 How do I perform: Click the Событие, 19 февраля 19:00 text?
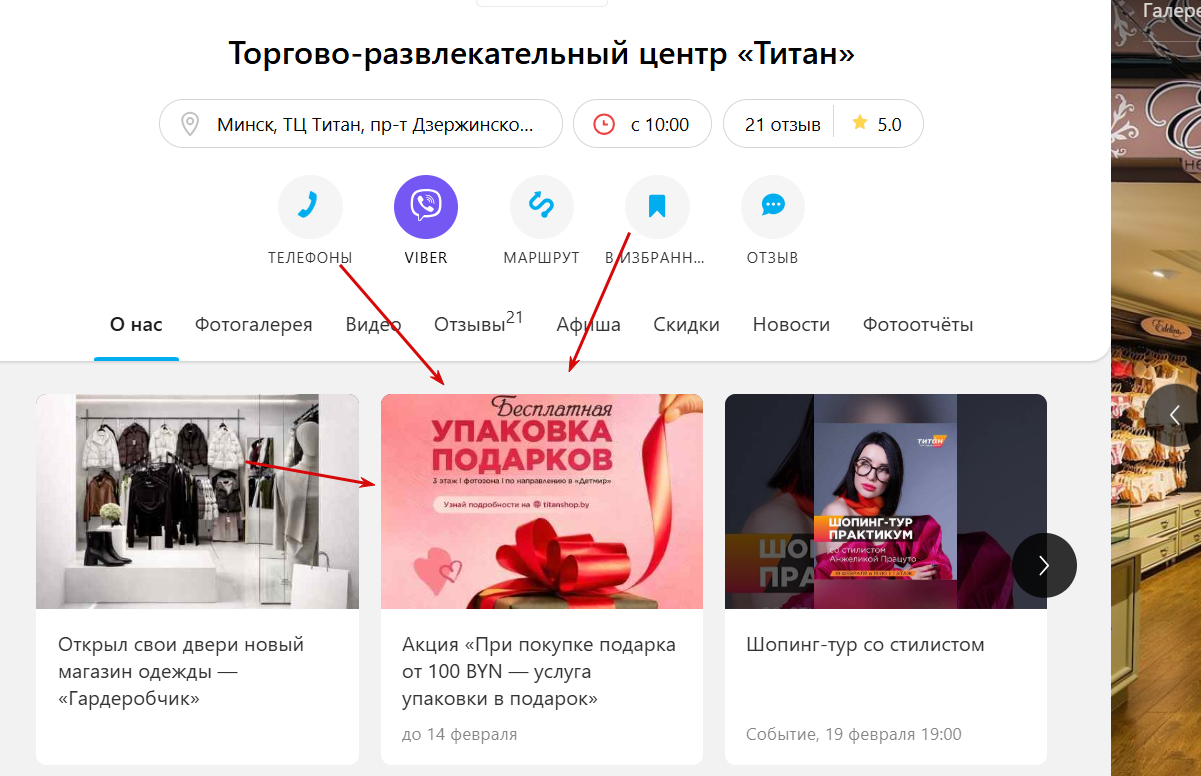(x=854, y=734)
